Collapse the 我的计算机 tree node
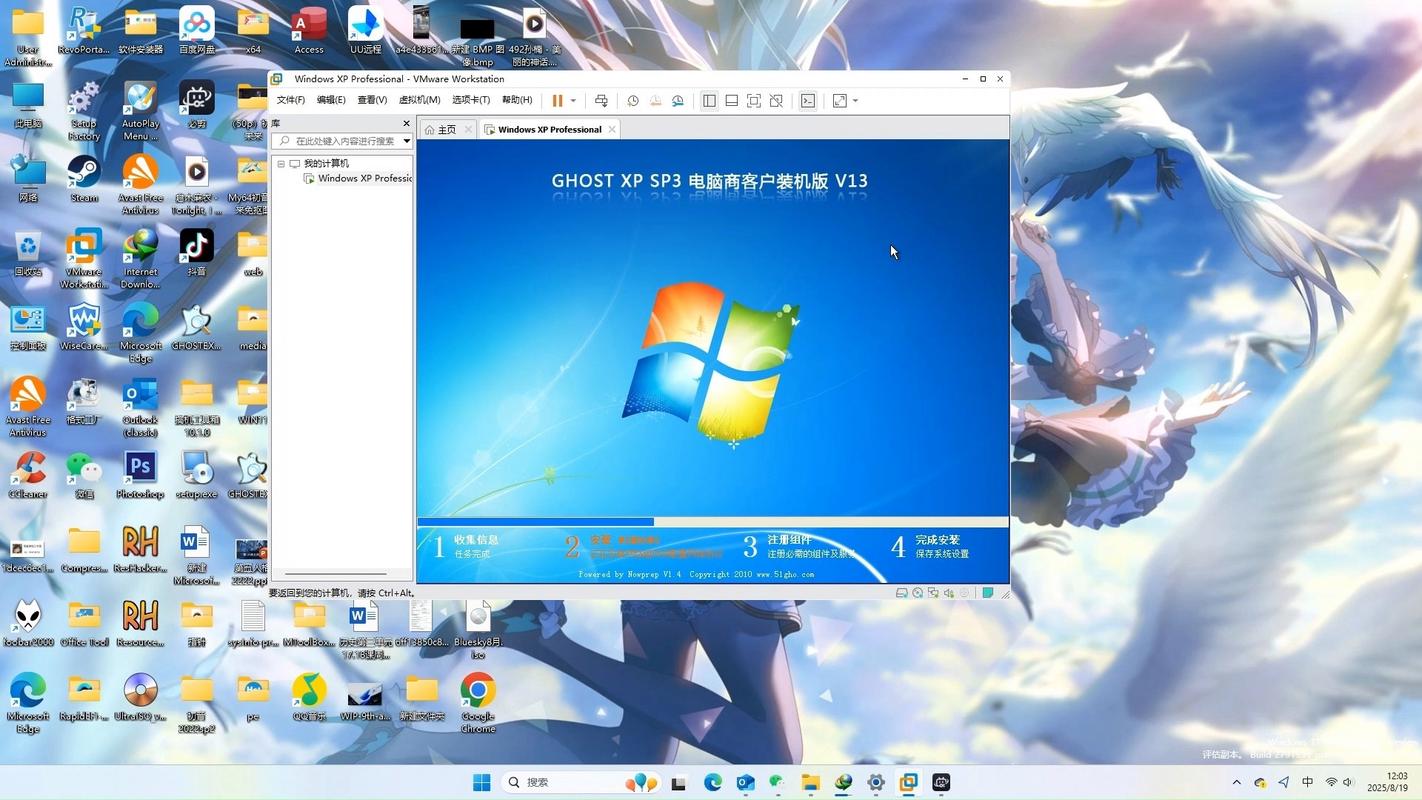 [281, 163]
